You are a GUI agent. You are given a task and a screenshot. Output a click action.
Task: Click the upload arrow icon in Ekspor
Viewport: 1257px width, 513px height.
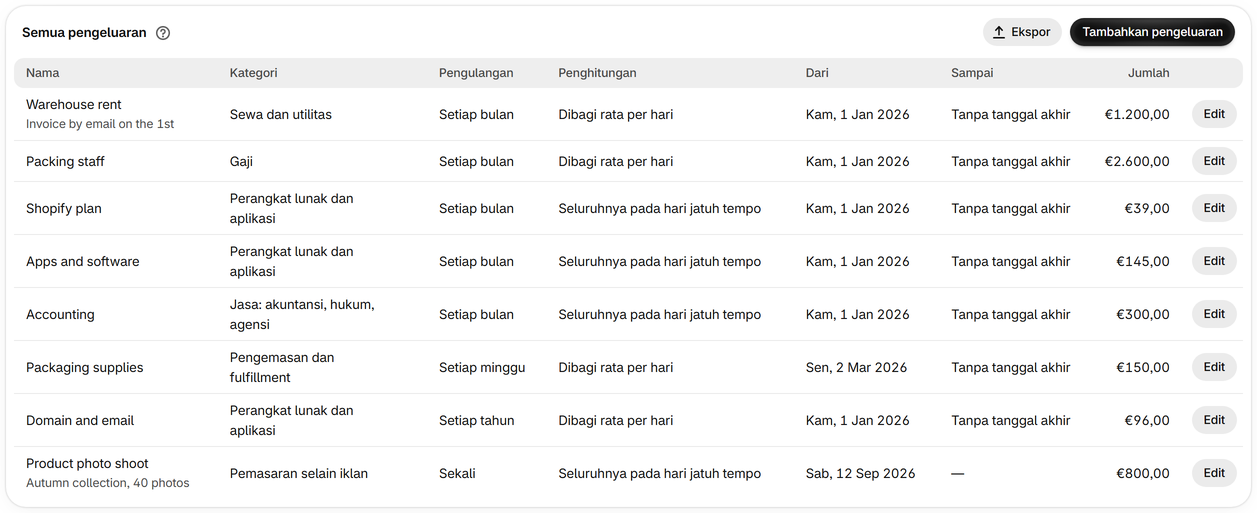pyautogui.click(x=998, y=32)
